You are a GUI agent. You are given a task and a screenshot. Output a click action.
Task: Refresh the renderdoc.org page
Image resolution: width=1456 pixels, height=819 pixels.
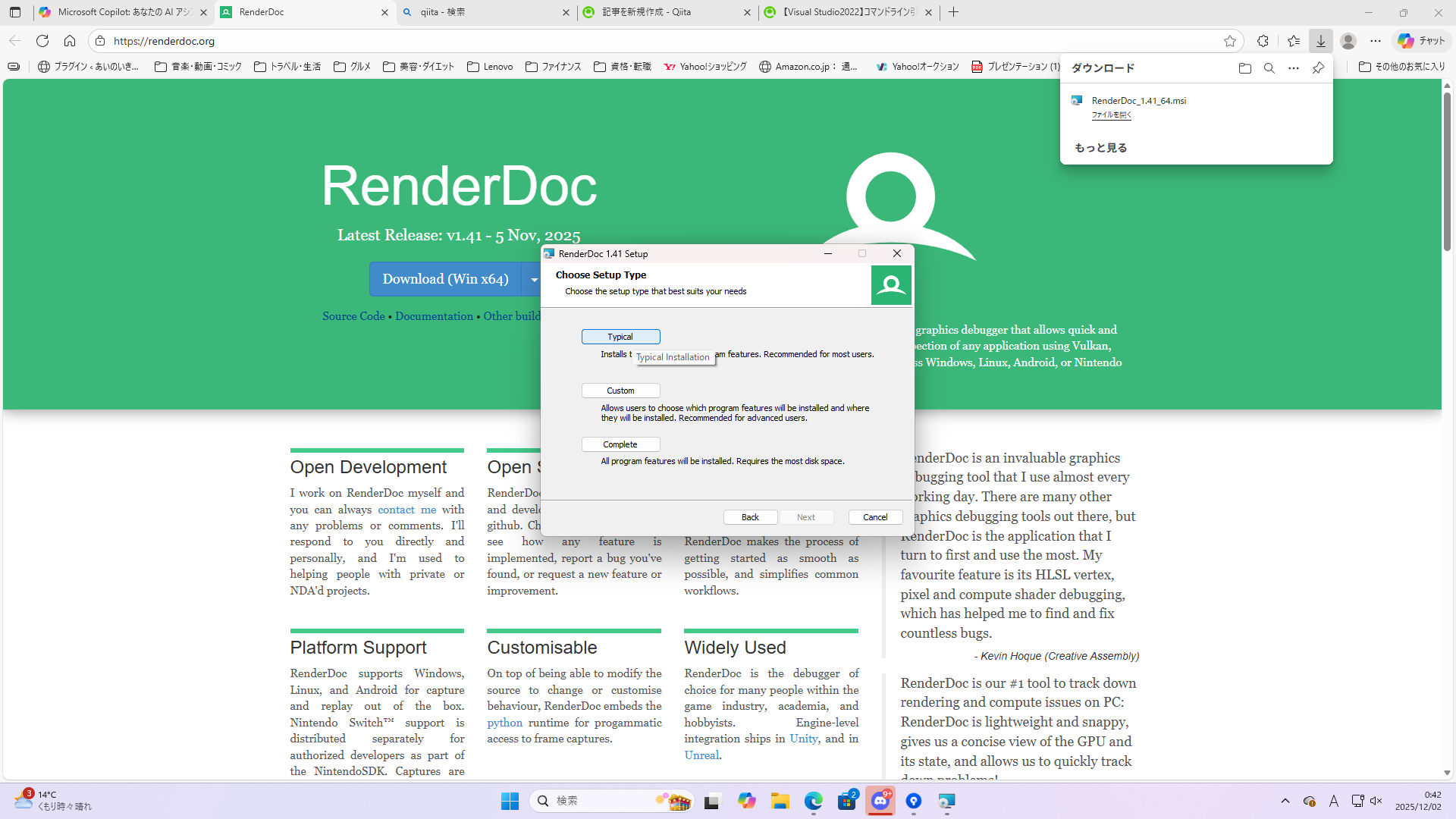coord(42,41)
